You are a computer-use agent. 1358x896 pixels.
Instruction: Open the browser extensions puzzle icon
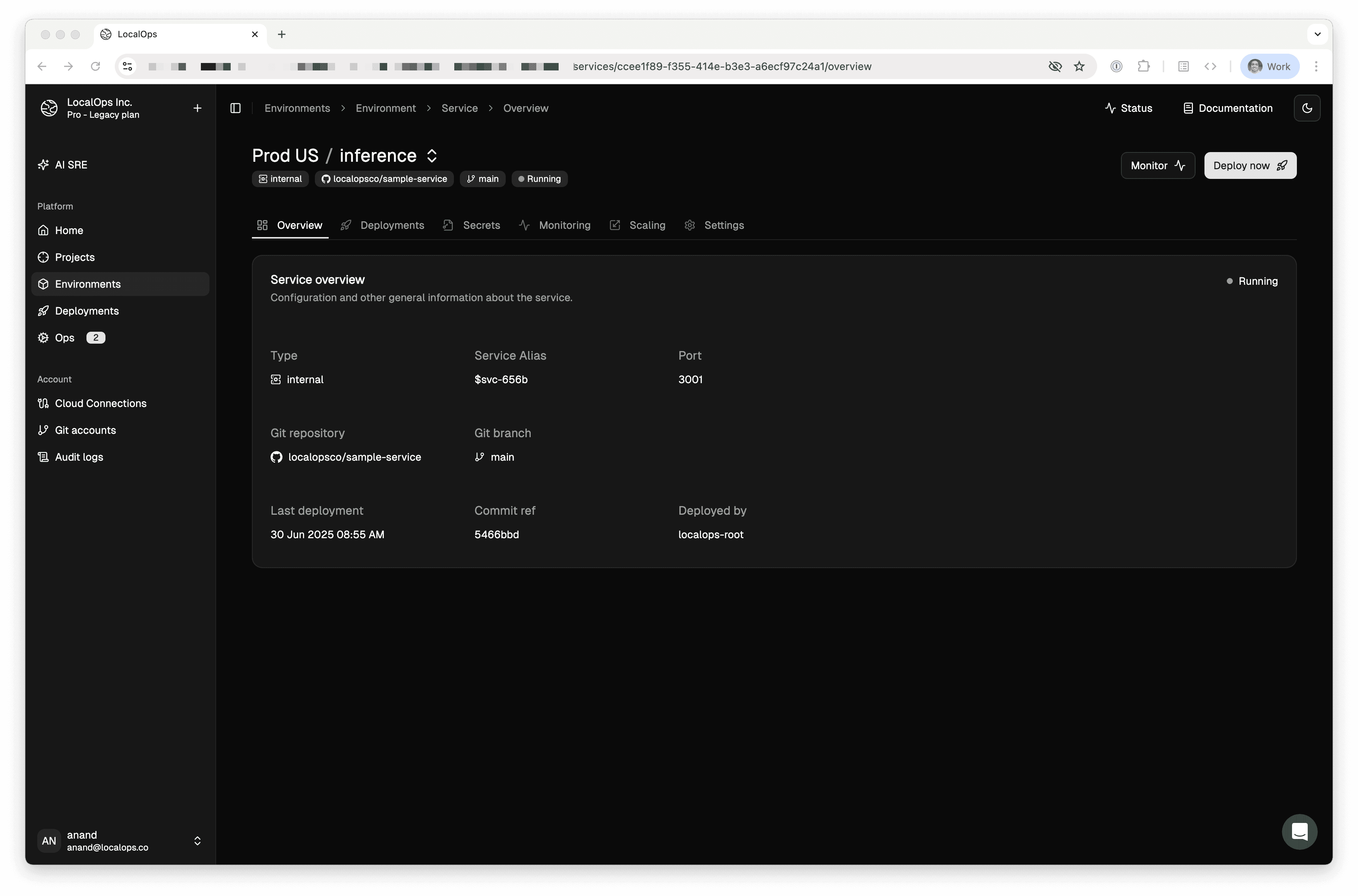1143,66
